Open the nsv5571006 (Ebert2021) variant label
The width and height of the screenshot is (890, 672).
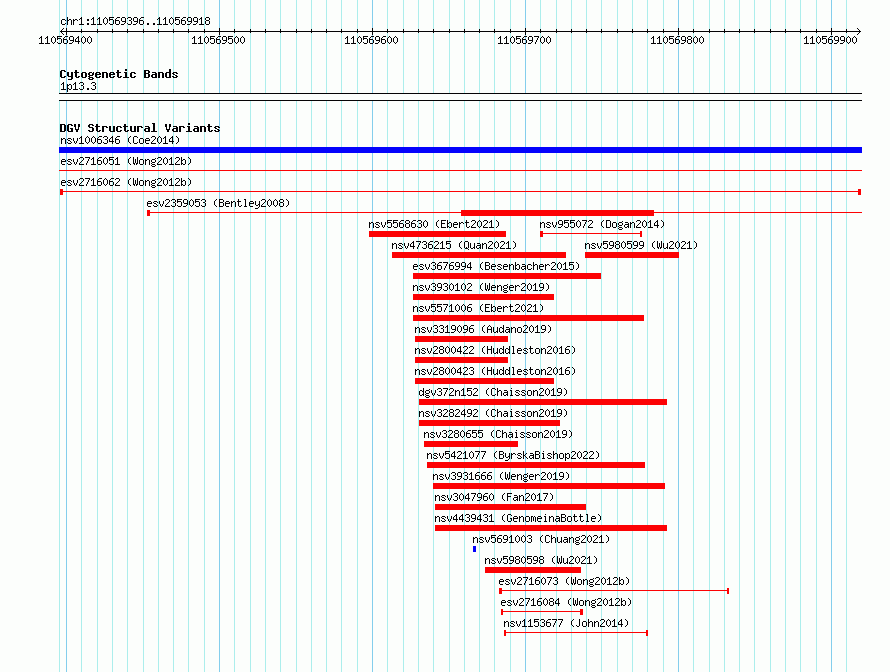pyautogui.click(x=478, y=308)
